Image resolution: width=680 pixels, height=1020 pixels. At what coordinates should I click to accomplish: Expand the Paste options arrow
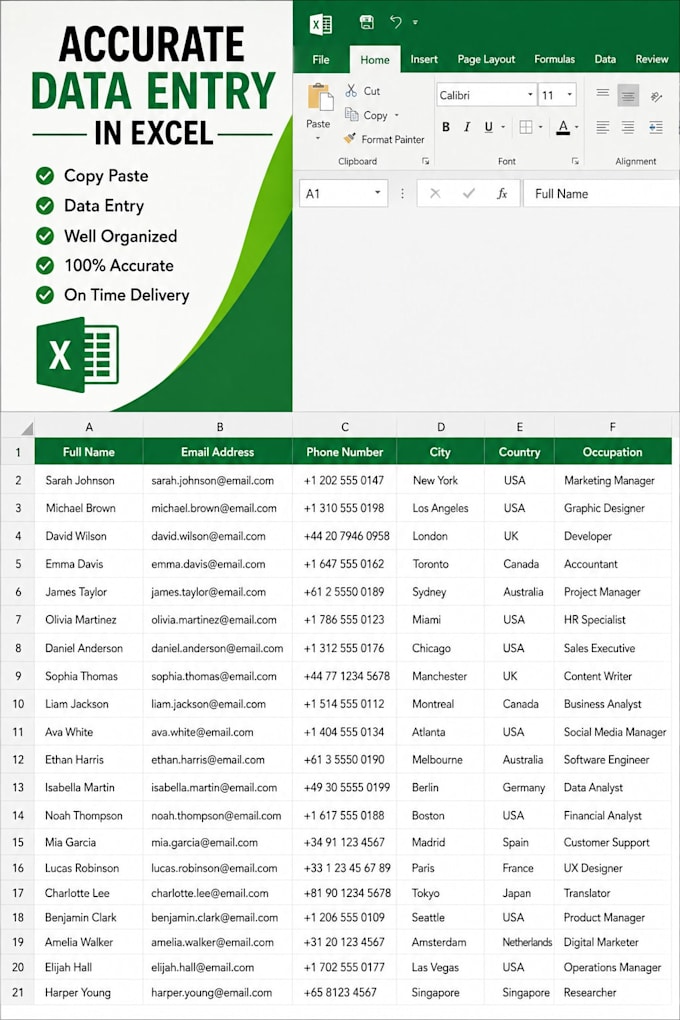point(318,139)
